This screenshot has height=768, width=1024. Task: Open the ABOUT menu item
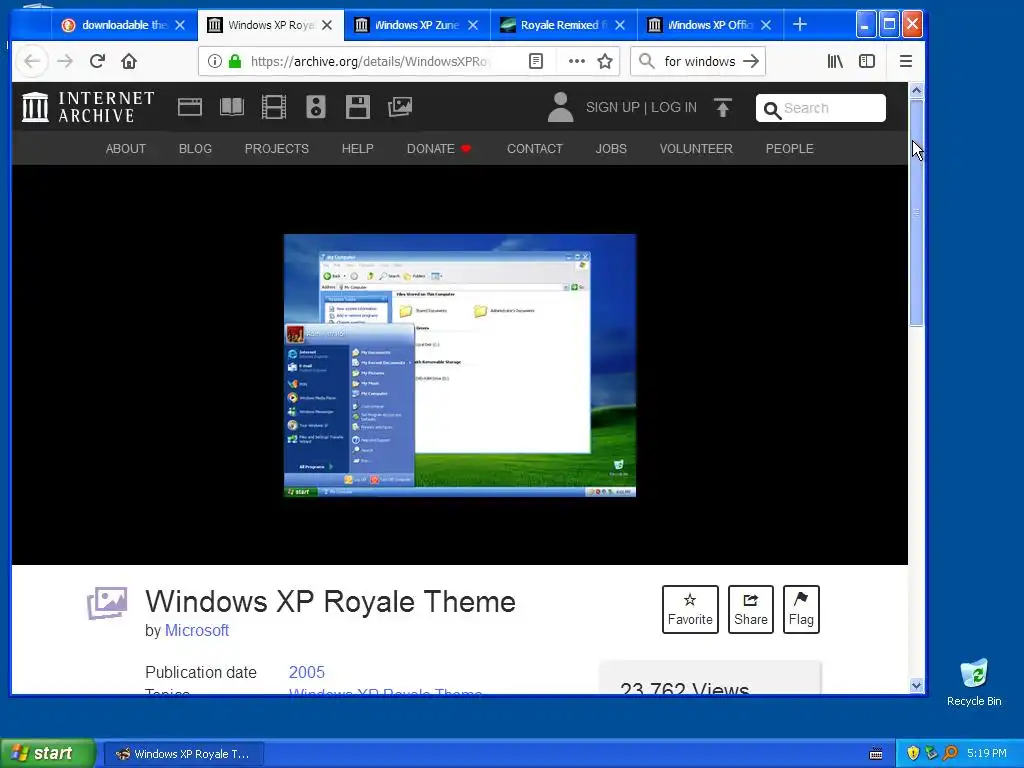coord(125,149)
